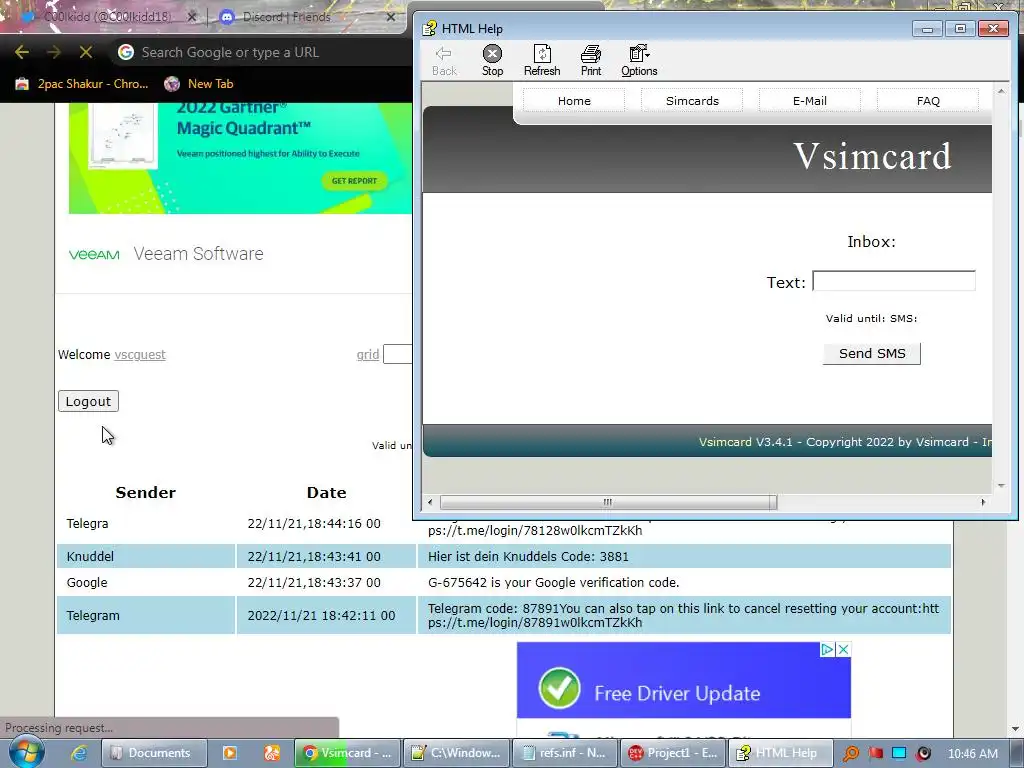The width and height of the screenshot is (1024, 768).
Task: Click the grid link
Action: pyautogui.click(x=368, y=355)
